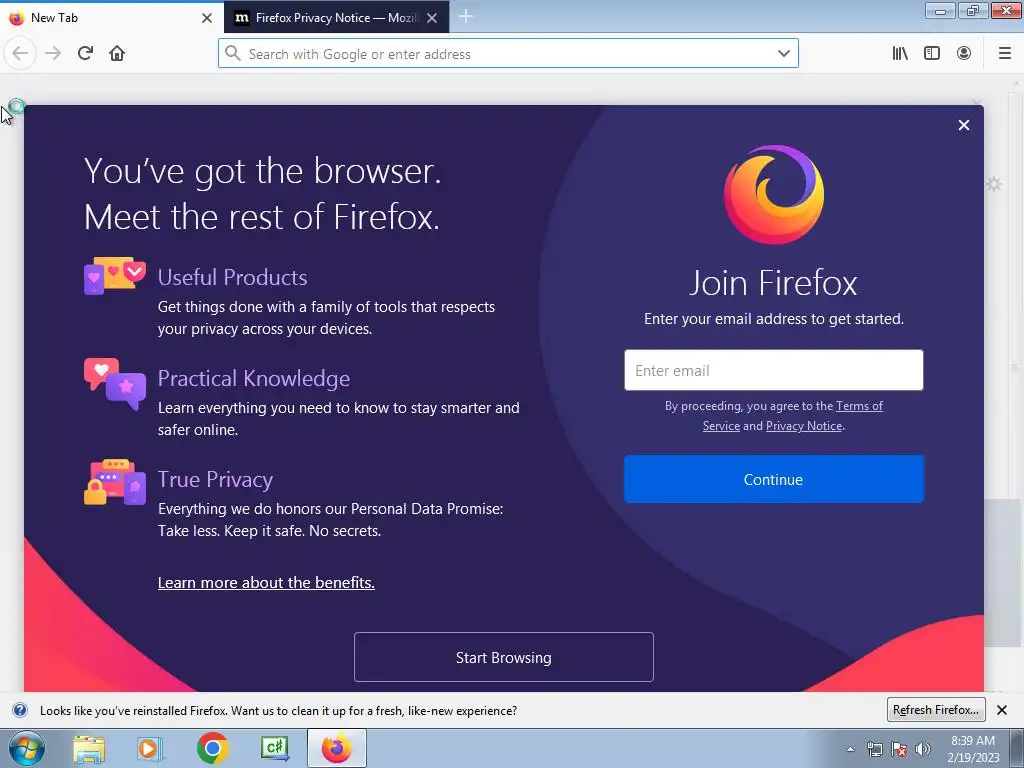
Task: Dismiss the Join Firefox onboarding overlay
Action: pos(964,125)
